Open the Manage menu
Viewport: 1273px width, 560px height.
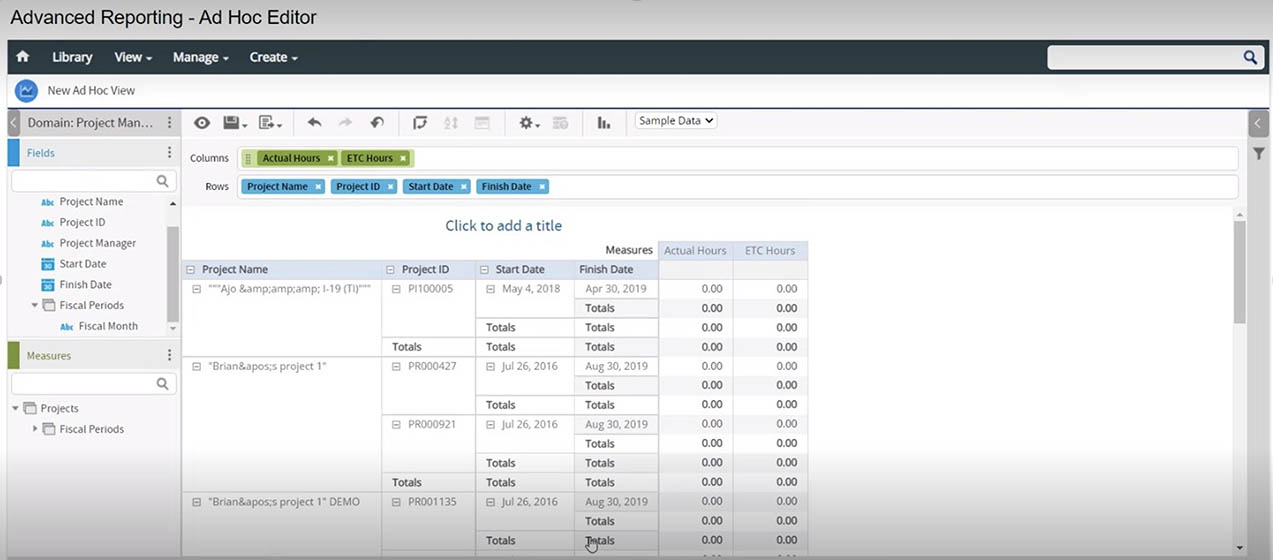[200, 57]
